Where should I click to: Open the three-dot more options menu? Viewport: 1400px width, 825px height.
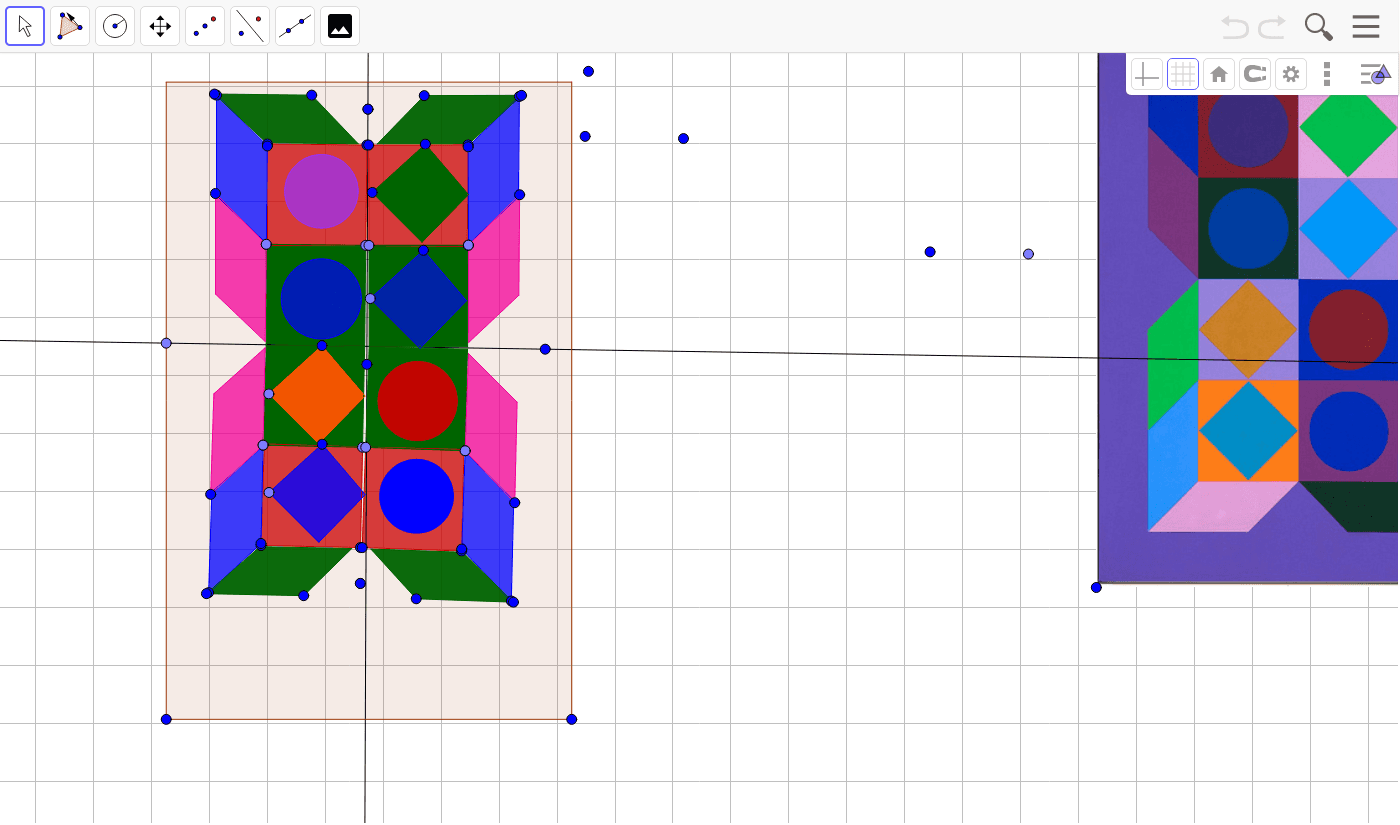coord(1327,74)
